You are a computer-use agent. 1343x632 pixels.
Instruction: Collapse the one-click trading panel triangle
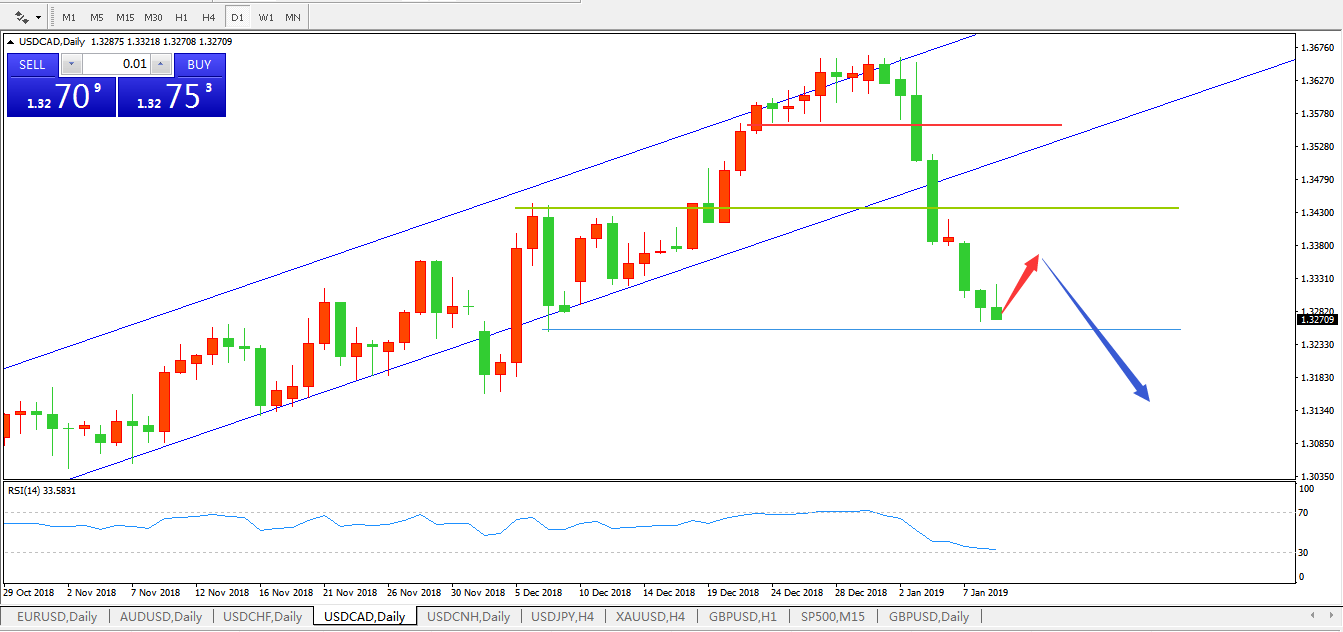10,42
